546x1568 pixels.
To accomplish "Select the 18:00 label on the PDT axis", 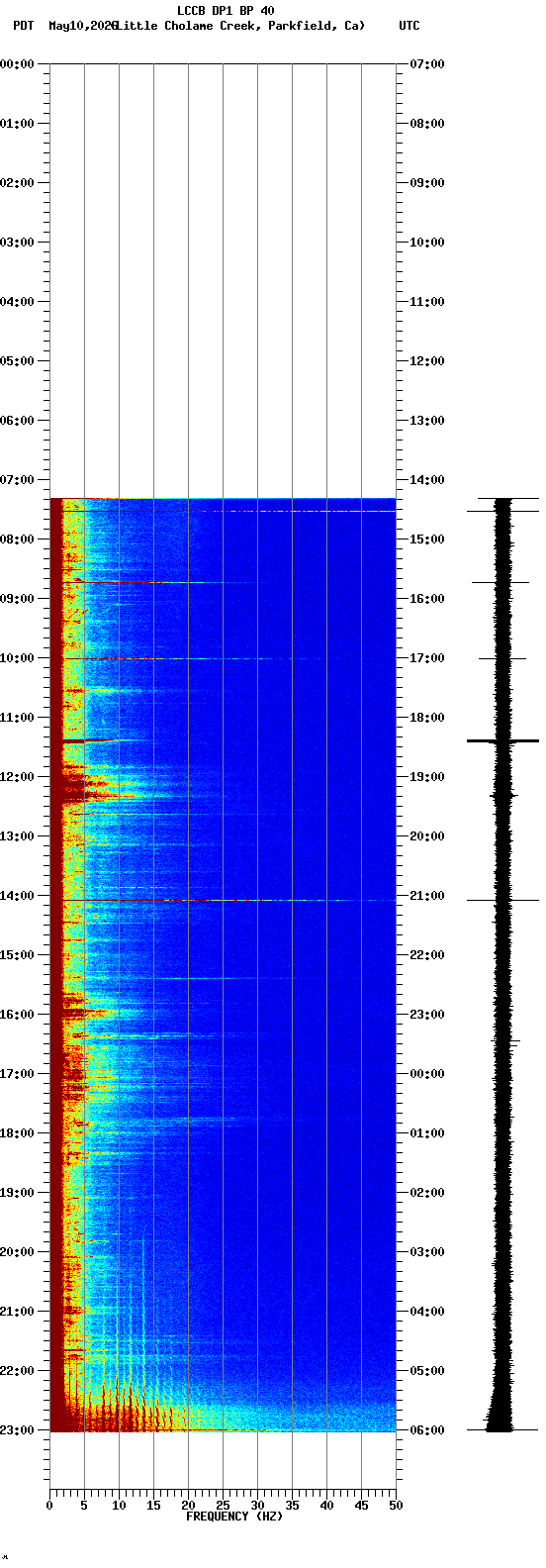I will (17, 1133).
